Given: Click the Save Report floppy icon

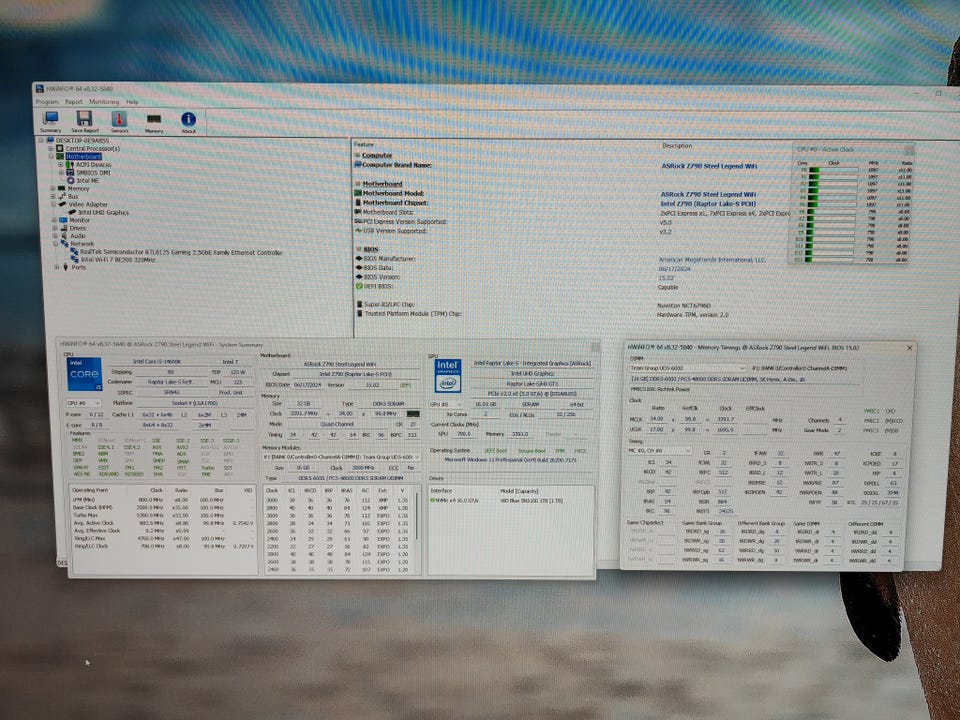Looking at the screenshot, I should 84,119.
